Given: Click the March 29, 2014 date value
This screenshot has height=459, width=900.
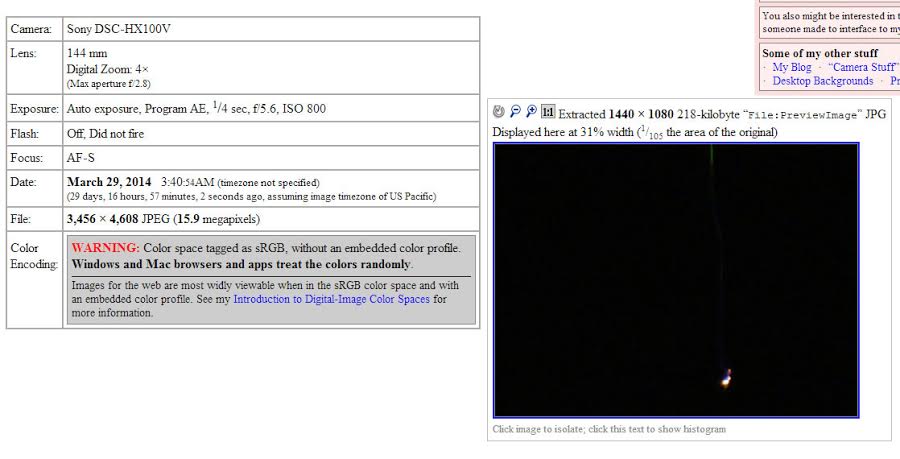Looking at the screenshot, I should pyautogui.click(x=109, y=182).
